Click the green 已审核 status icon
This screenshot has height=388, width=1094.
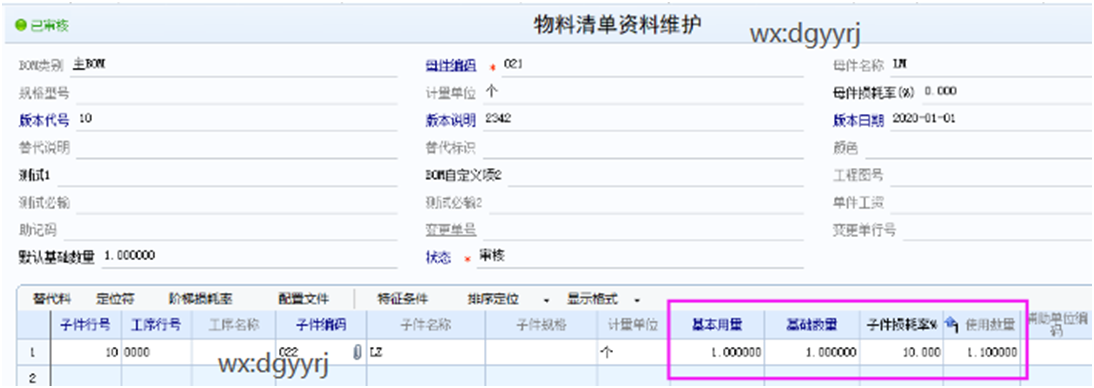coord(20,27)
